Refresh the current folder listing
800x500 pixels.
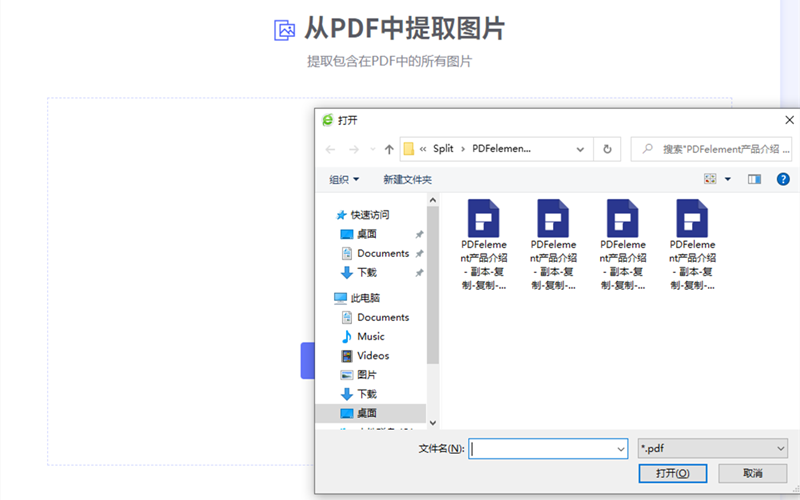(607, 149)
